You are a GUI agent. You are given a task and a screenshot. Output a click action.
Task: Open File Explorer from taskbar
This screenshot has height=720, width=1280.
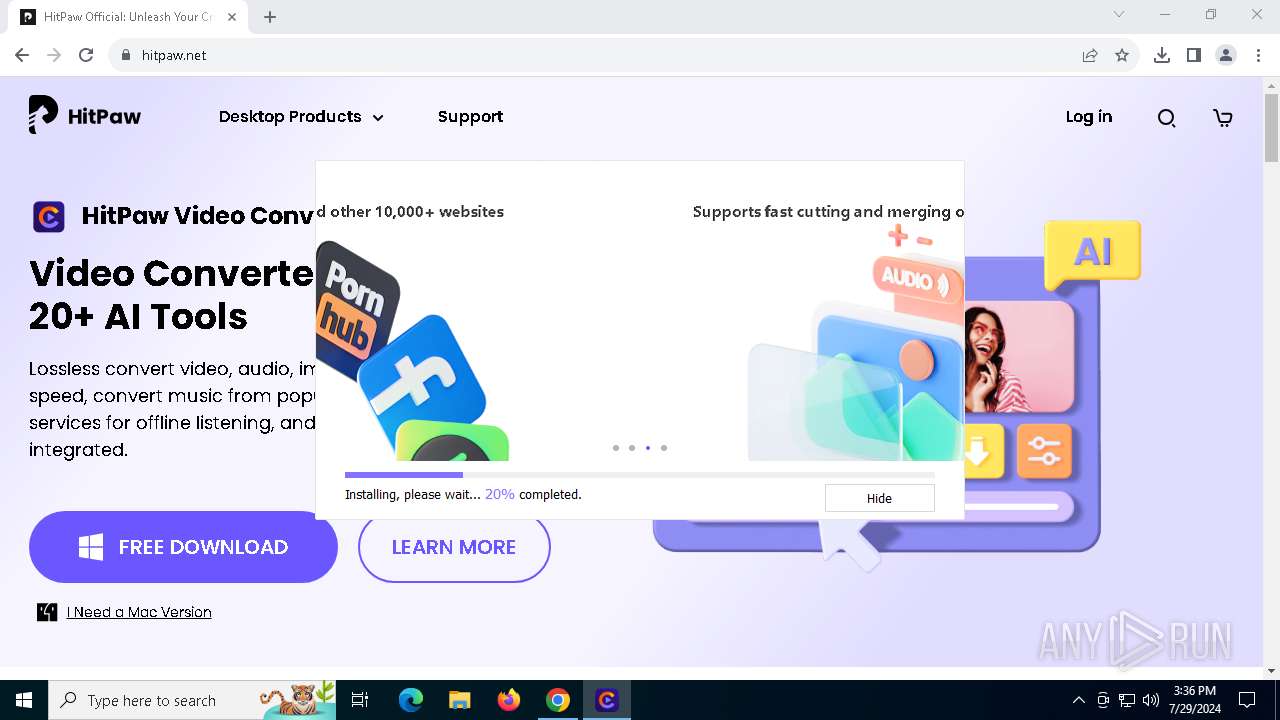[x=459, y=700]
